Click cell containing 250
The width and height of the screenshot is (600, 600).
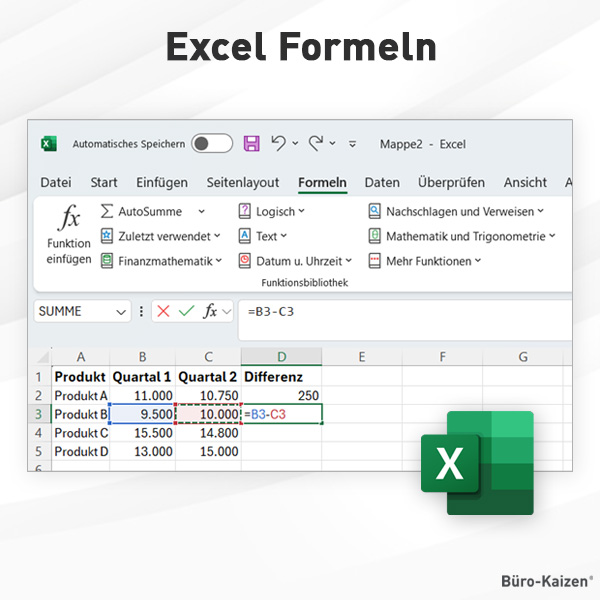pos(282,395)
